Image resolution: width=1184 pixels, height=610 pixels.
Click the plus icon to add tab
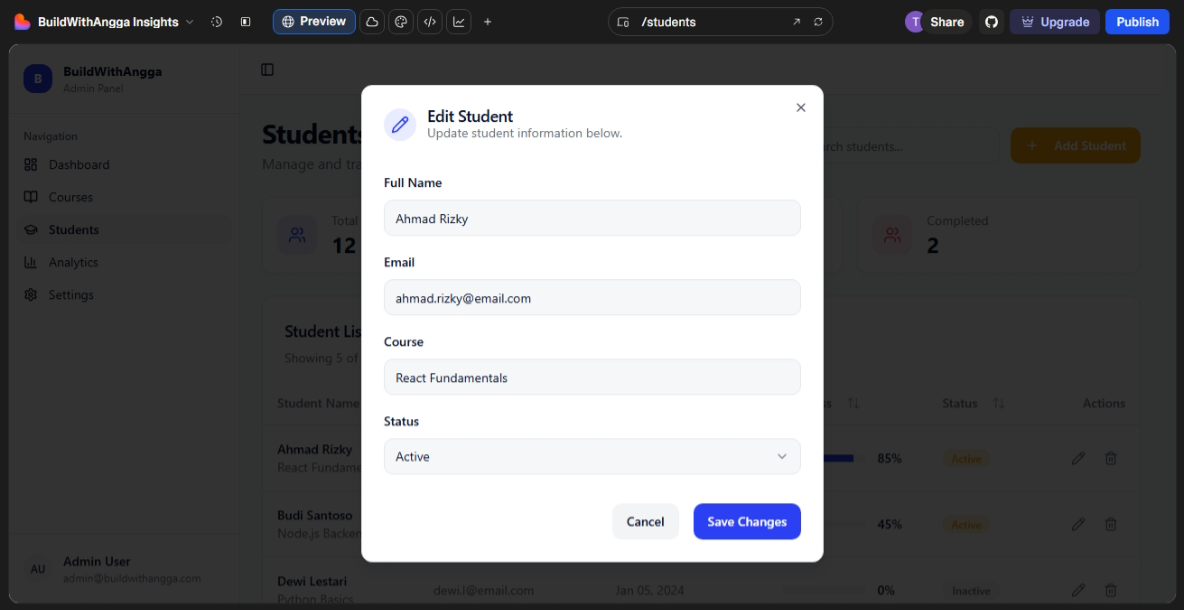click(x=488, y=22)
